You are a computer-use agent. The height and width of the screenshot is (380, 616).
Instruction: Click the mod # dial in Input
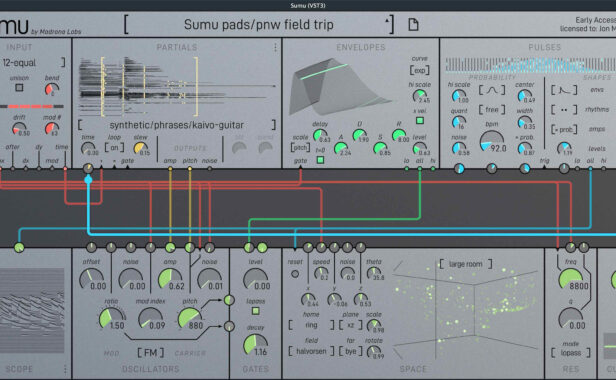[51, 129]
